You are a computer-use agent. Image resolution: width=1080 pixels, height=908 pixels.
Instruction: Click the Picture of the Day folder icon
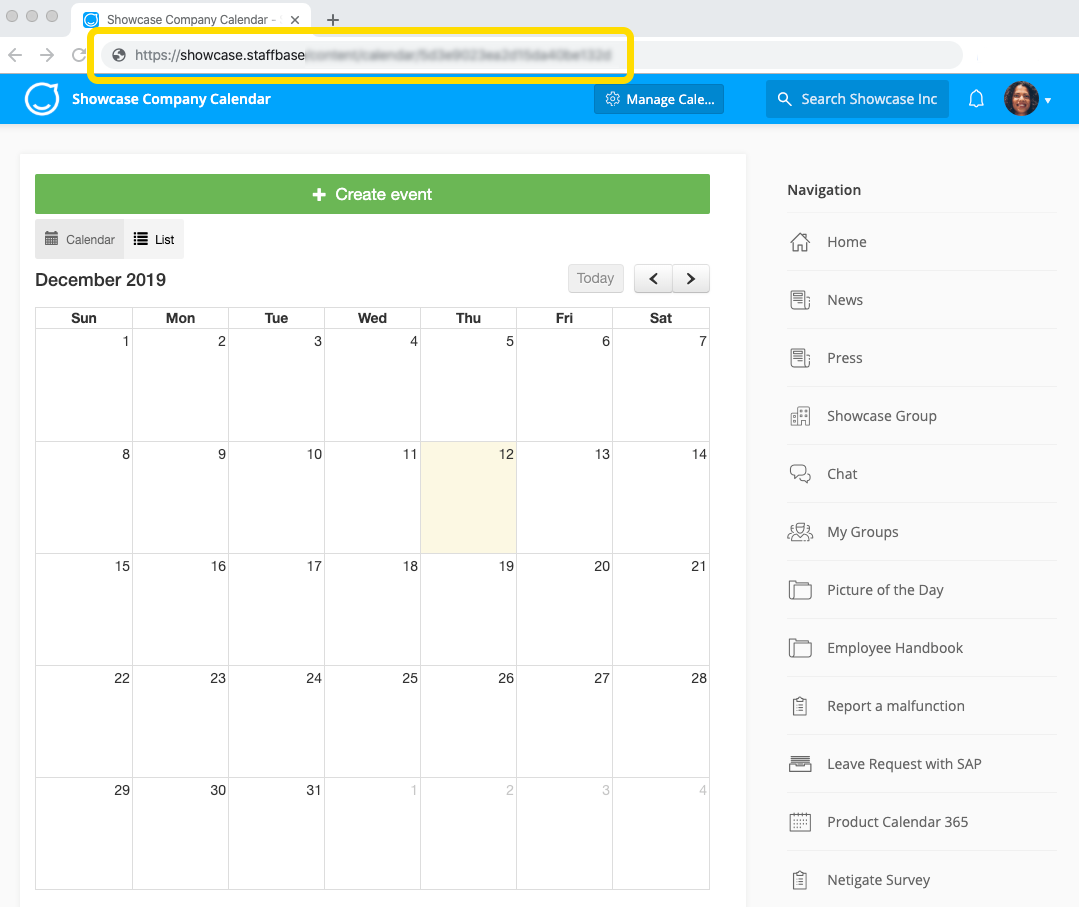click(800, 590)
